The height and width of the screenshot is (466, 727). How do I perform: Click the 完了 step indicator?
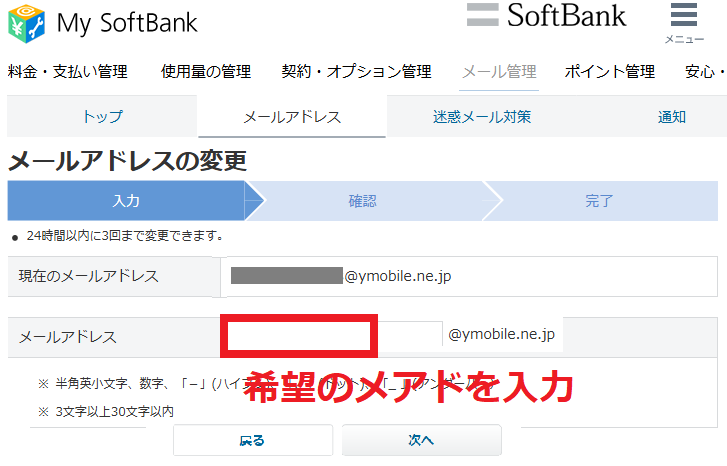pos(599,201)
